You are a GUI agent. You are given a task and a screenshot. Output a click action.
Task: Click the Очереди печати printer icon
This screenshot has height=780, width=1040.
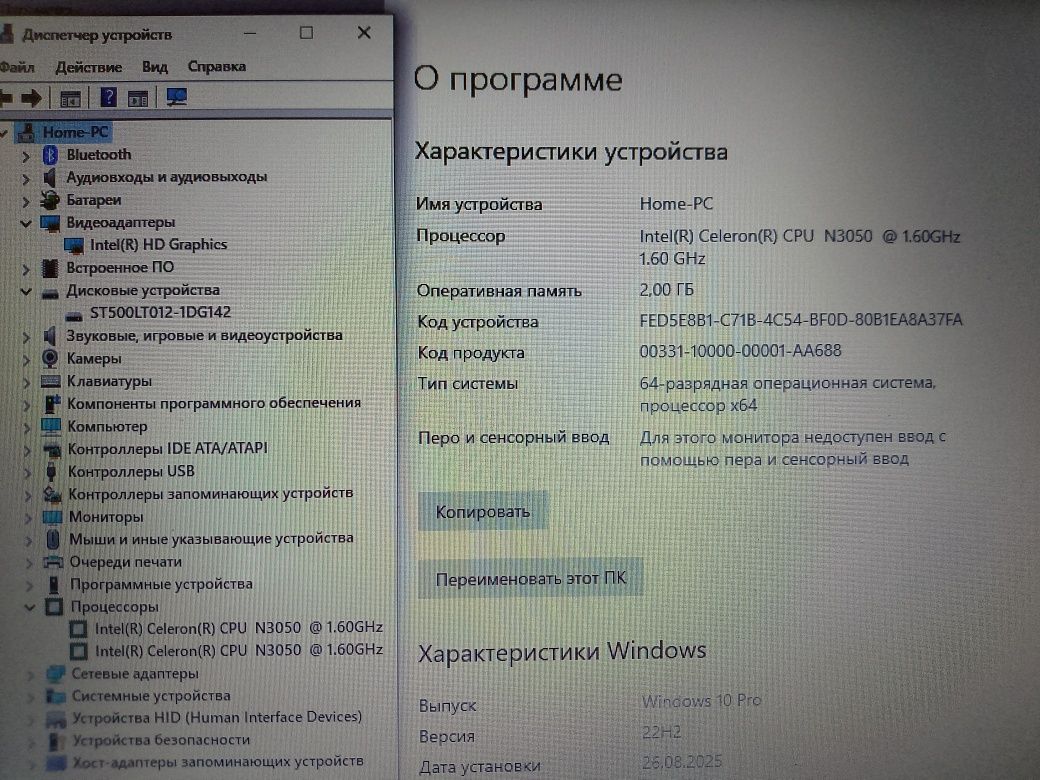53,562
